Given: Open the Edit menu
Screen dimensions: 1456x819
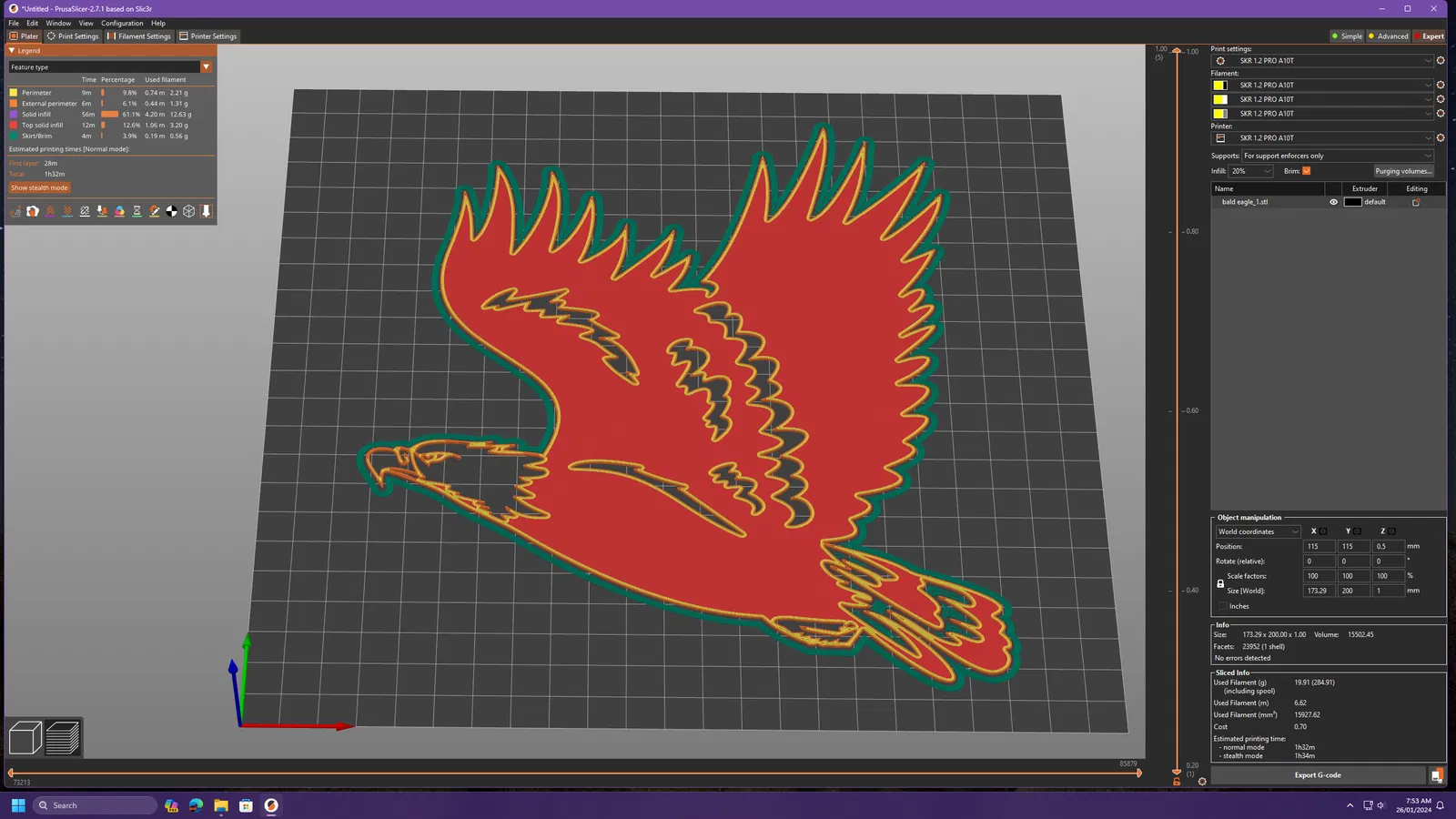Looking at the screenshot, I should pyautogui.click(x=33, y=23).
